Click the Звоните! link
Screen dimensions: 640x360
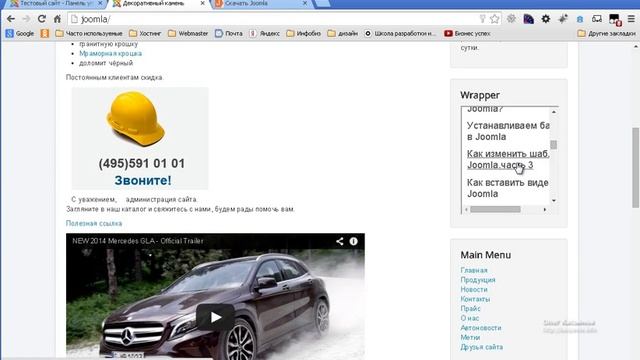pos(142,180)
